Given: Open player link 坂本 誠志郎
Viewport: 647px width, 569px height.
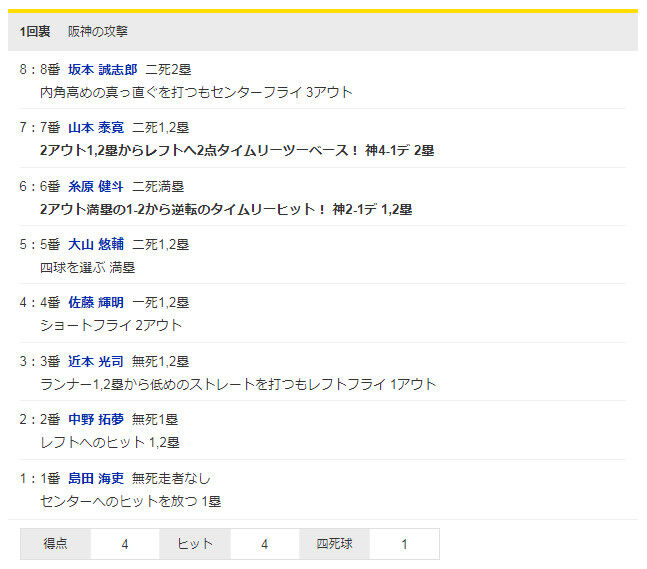Looking at the screenshot, I should 103,69.
